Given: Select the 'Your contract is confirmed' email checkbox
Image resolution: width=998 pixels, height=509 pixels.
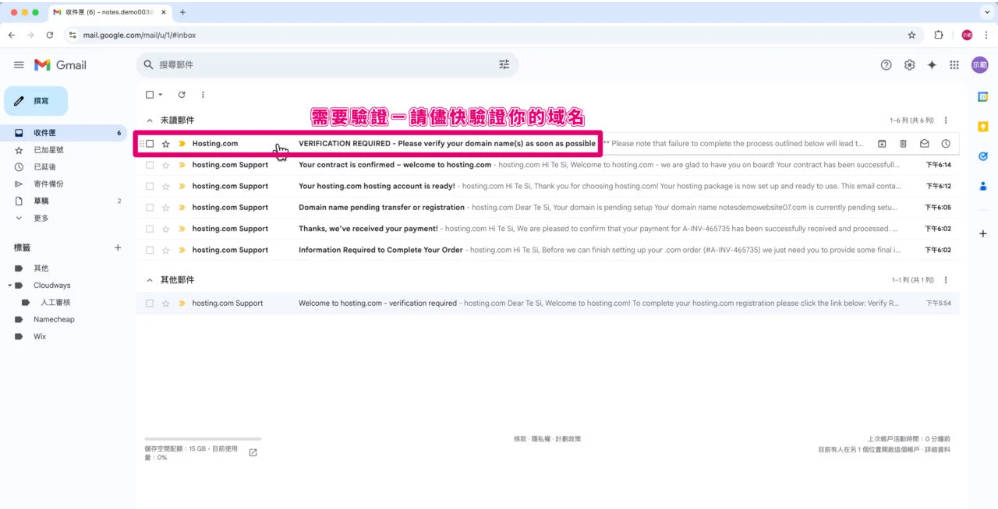Looking at the screenshot, I should pyautogui.click(x=150, y=165).
